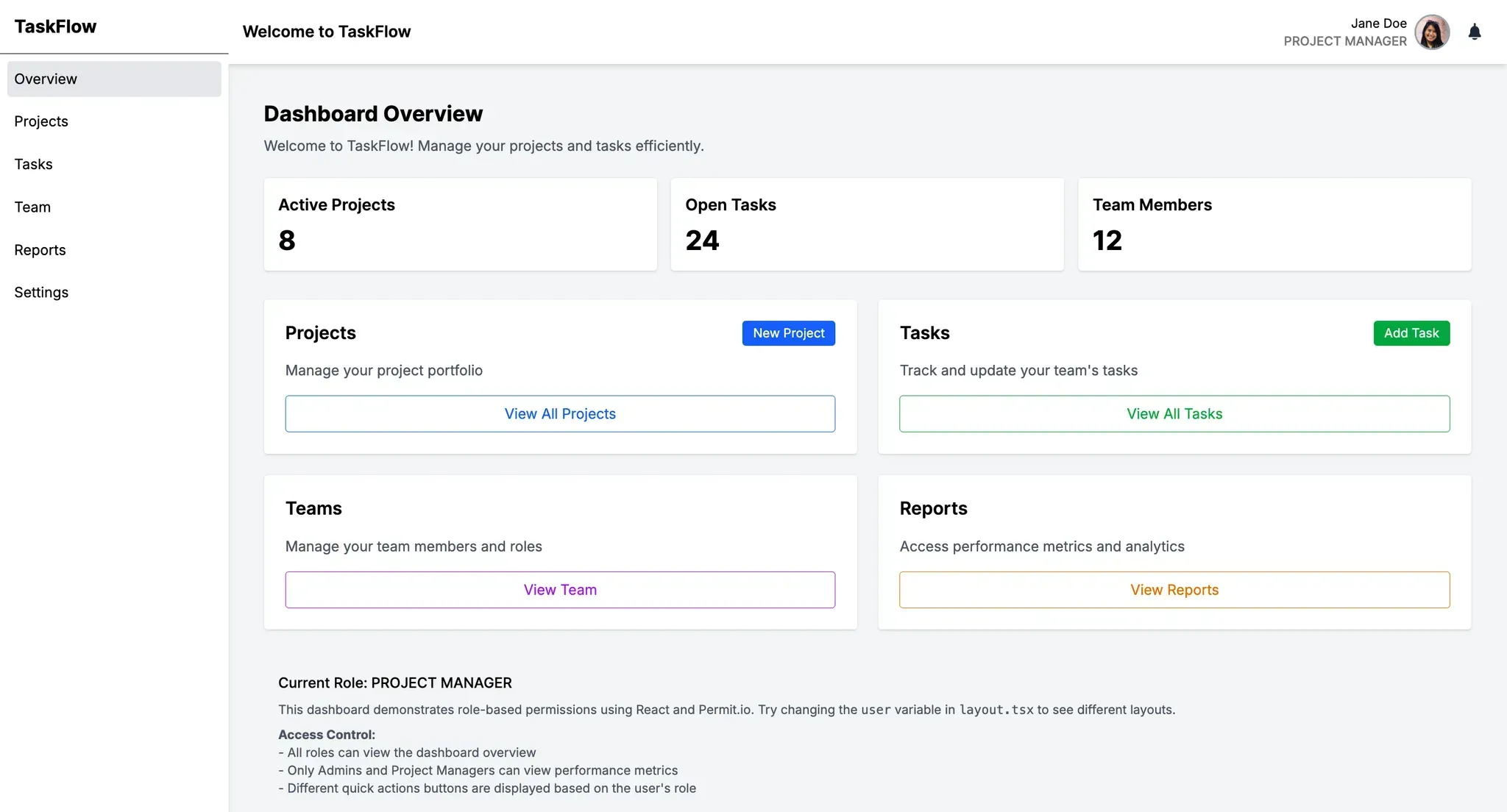Click Jane Doe's profile avatar

(1431, 32)
